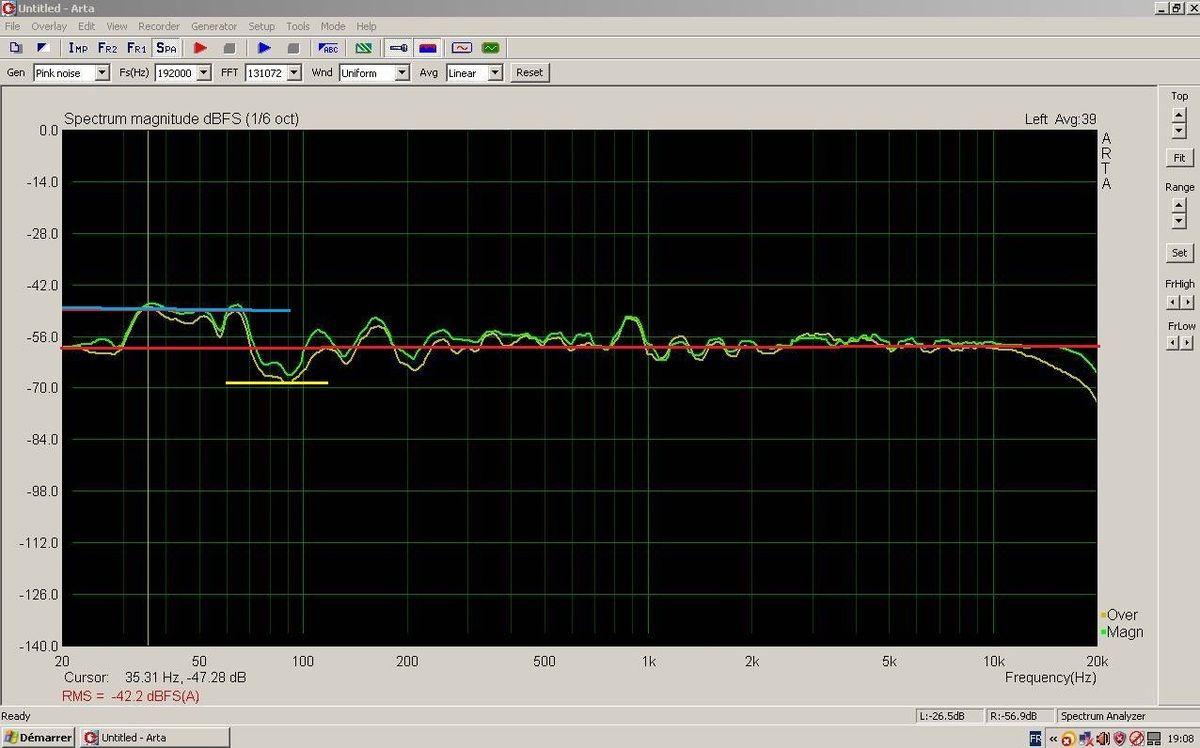Switch to impulse response mode (Imp)
Viewport: 1200px width, 748px height.
(77, 47)
